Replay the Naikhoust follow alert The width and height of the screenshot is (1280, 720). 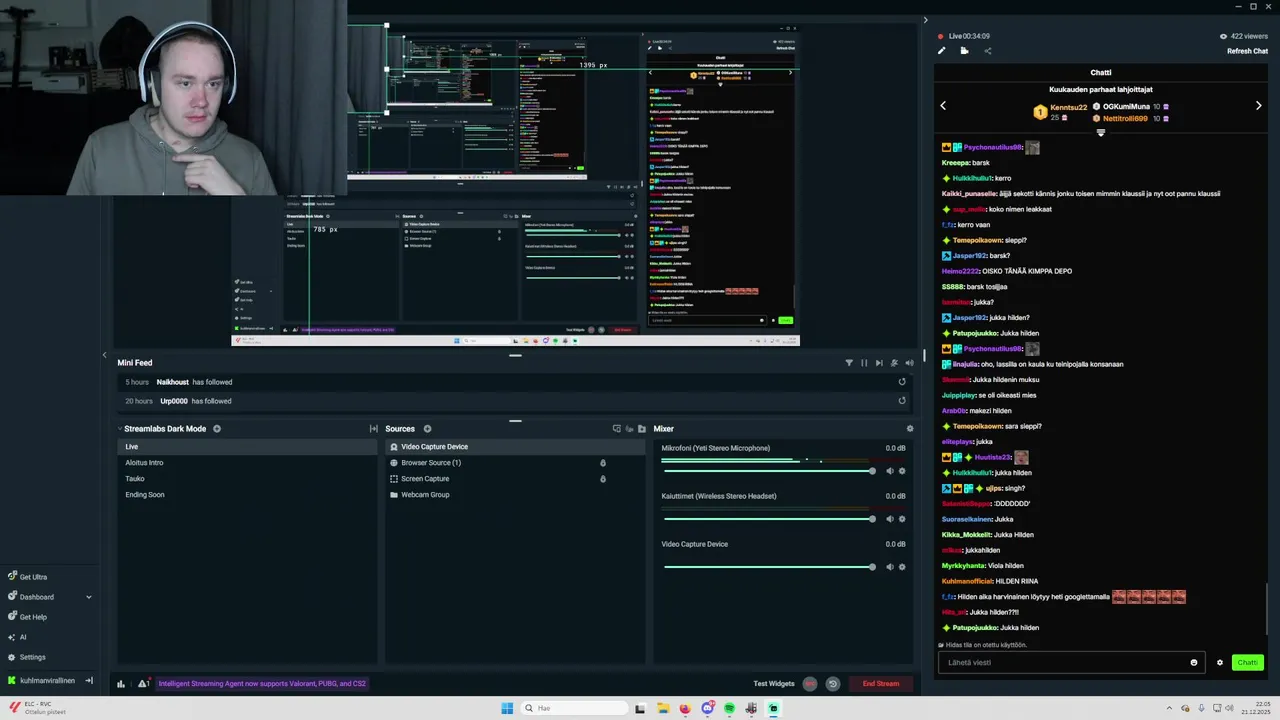coord(902,382)
